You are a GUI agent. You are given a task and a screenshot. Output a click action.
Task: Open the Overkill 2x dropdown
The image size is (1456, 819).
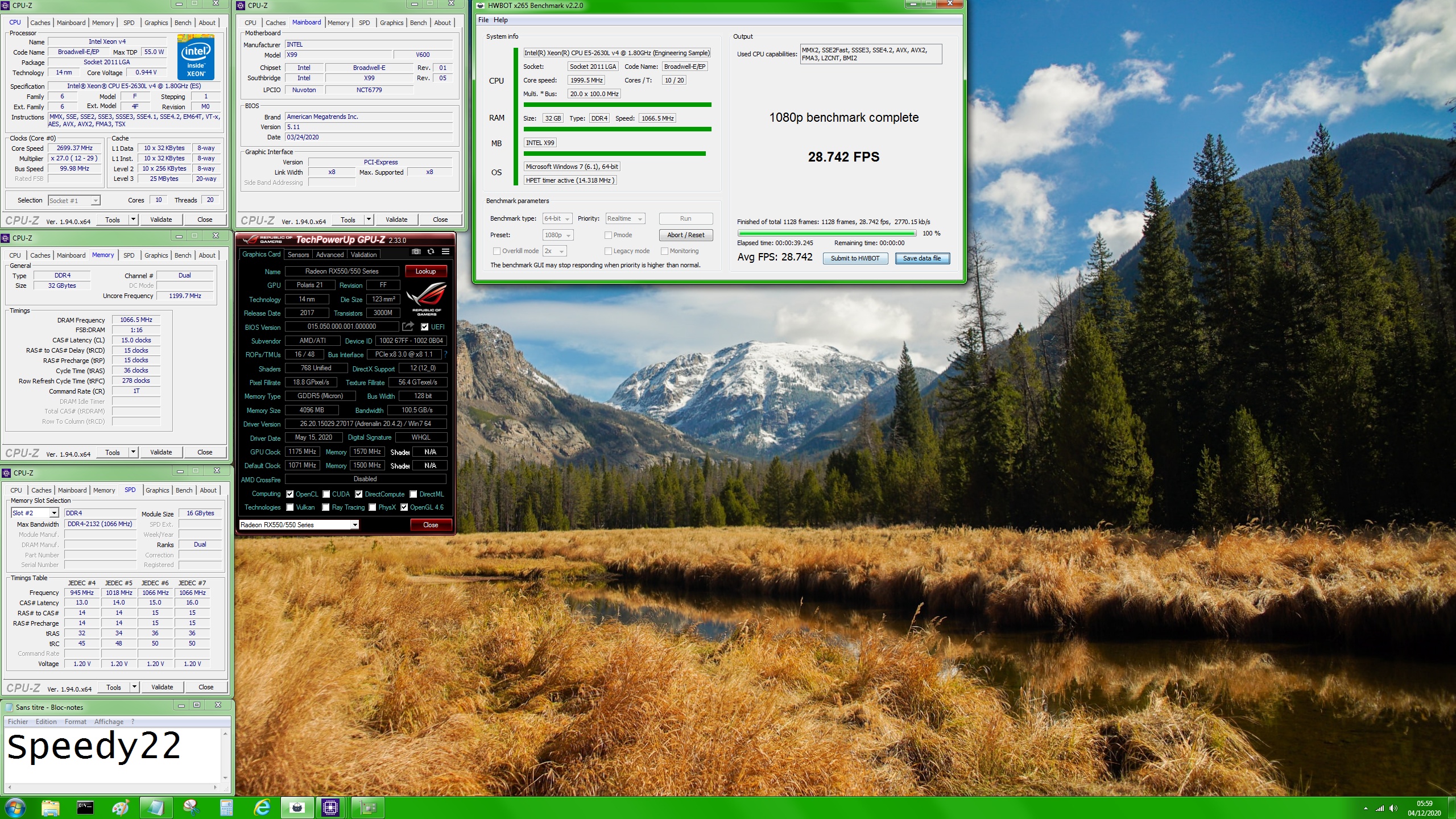(x=555, y=251)
